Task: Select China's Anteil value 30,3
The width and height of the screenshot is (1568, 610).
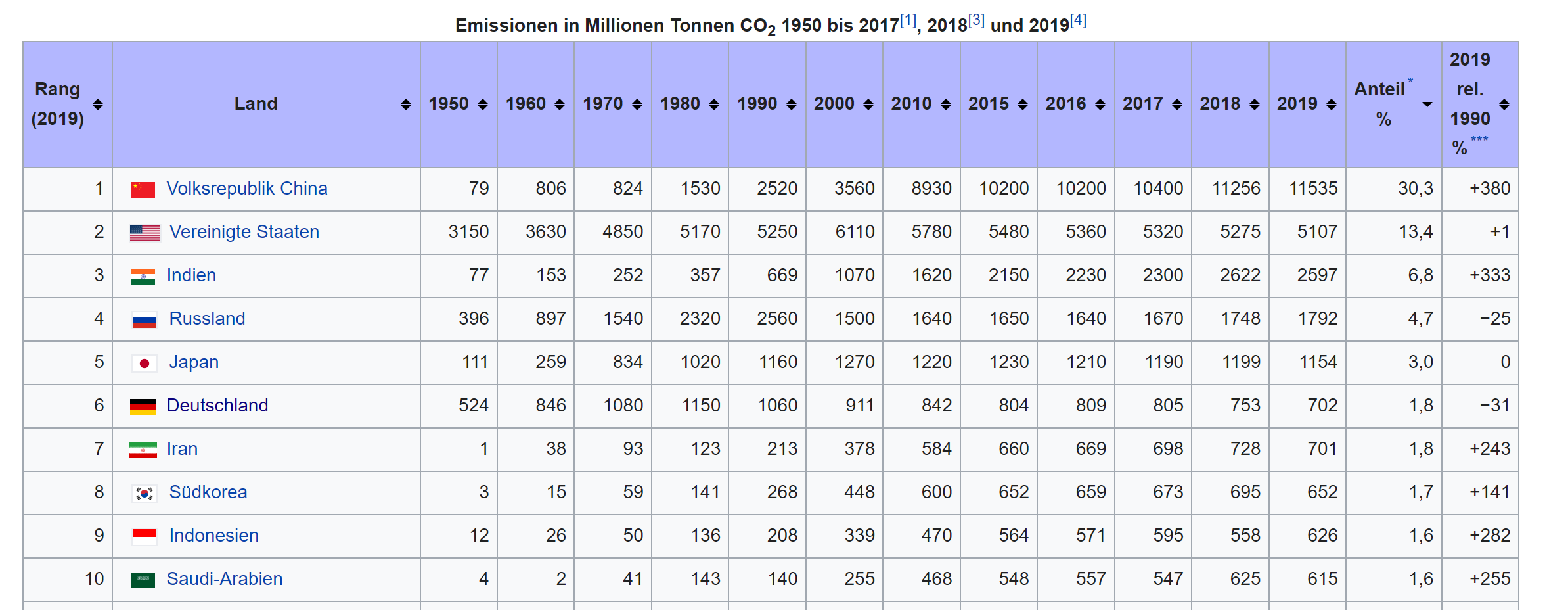Action: (1416, 189)
